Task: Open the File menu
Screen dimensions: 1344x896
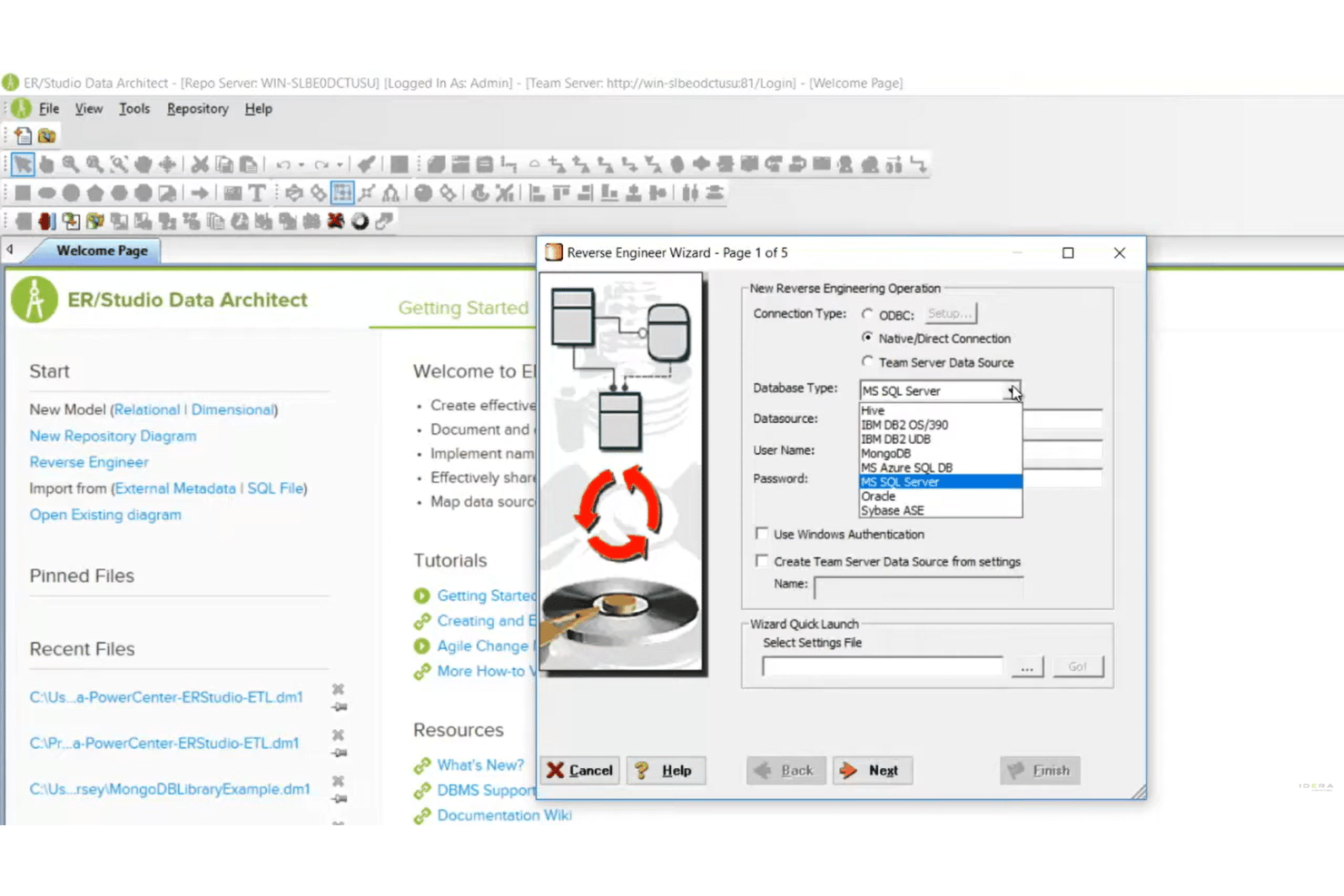Action: tap(49, 108)
